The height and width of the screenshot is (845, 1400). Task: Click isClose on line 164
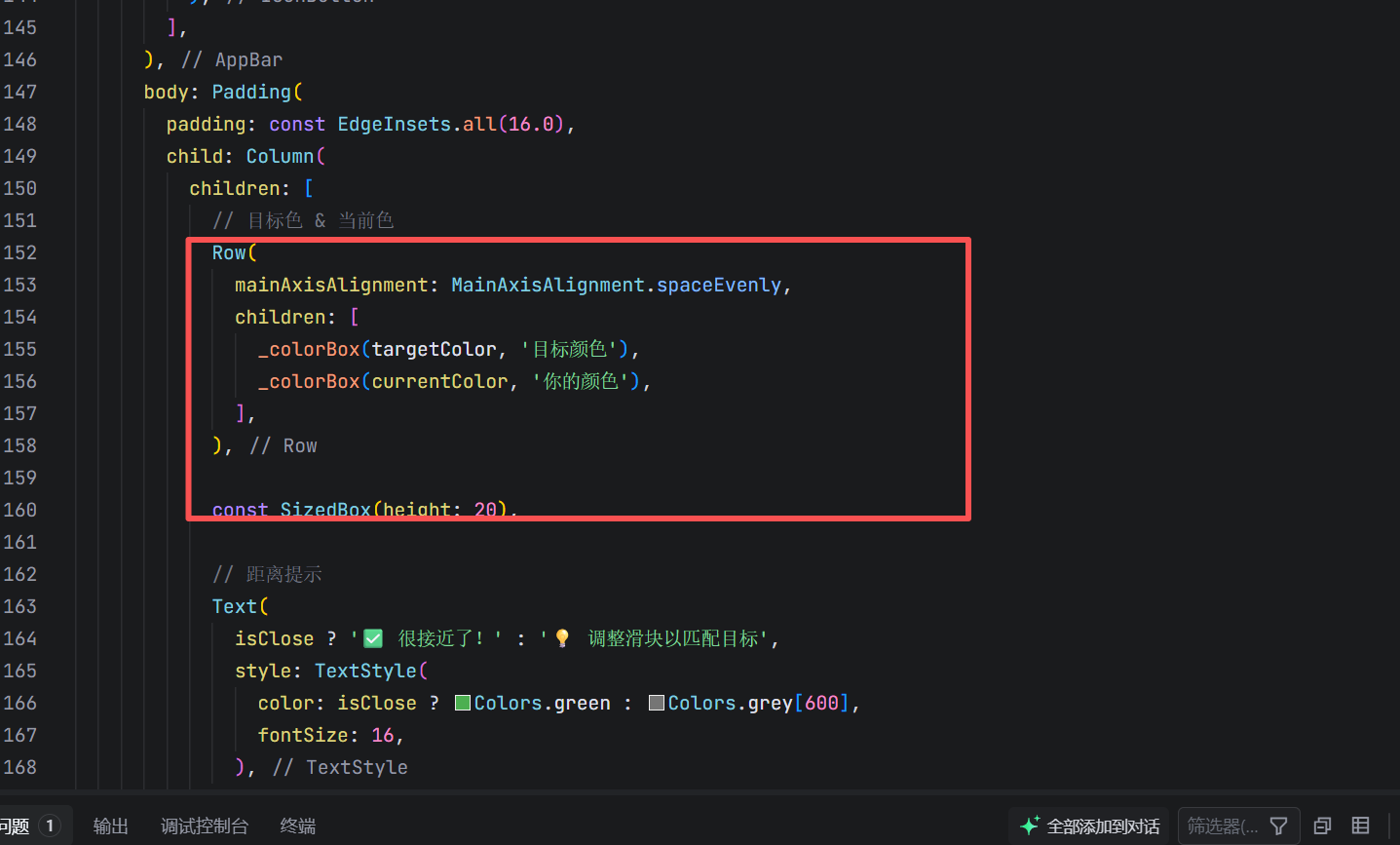[x=275, y=638]
